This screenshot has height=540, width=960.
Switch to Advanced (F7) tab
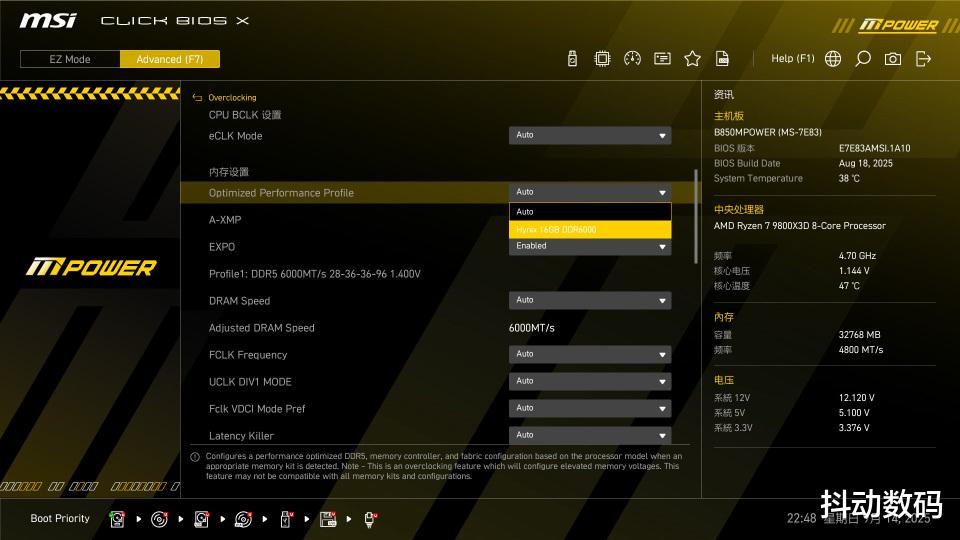pos(170,59)
